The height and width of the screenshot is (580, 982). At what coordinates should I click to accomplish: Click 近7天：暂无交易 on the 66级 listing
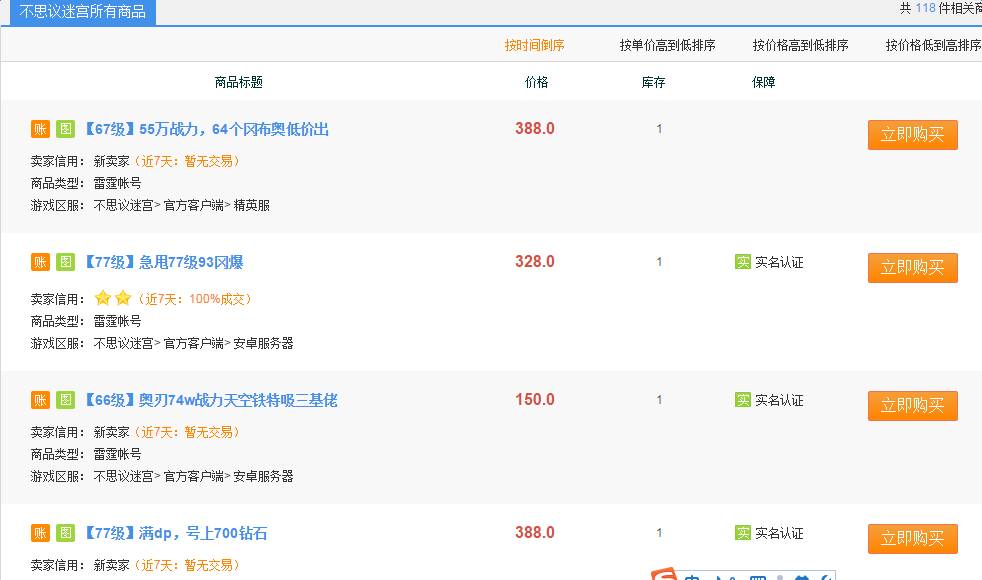(187, 432)
